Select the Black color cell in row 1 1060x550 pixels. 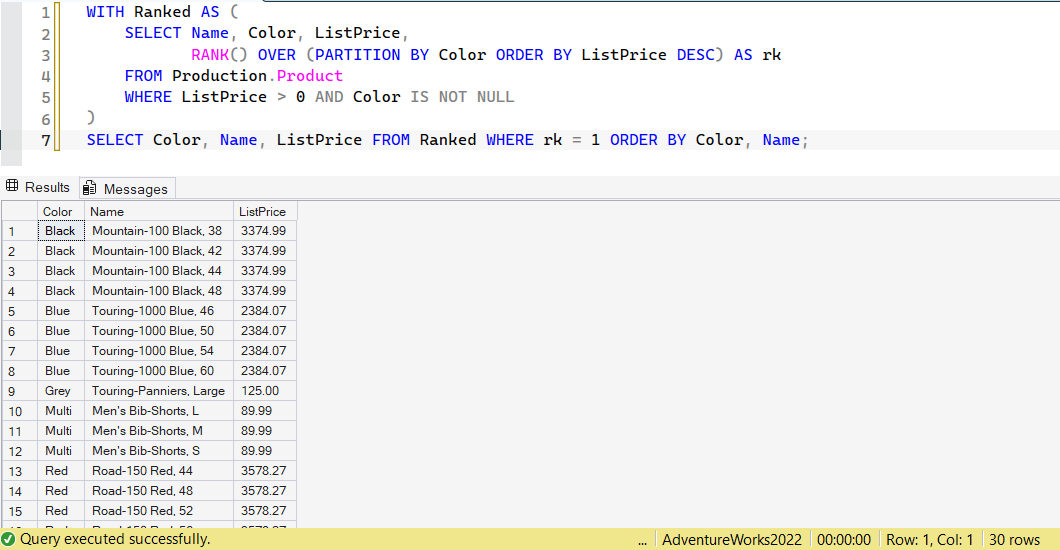click(61, 231)
